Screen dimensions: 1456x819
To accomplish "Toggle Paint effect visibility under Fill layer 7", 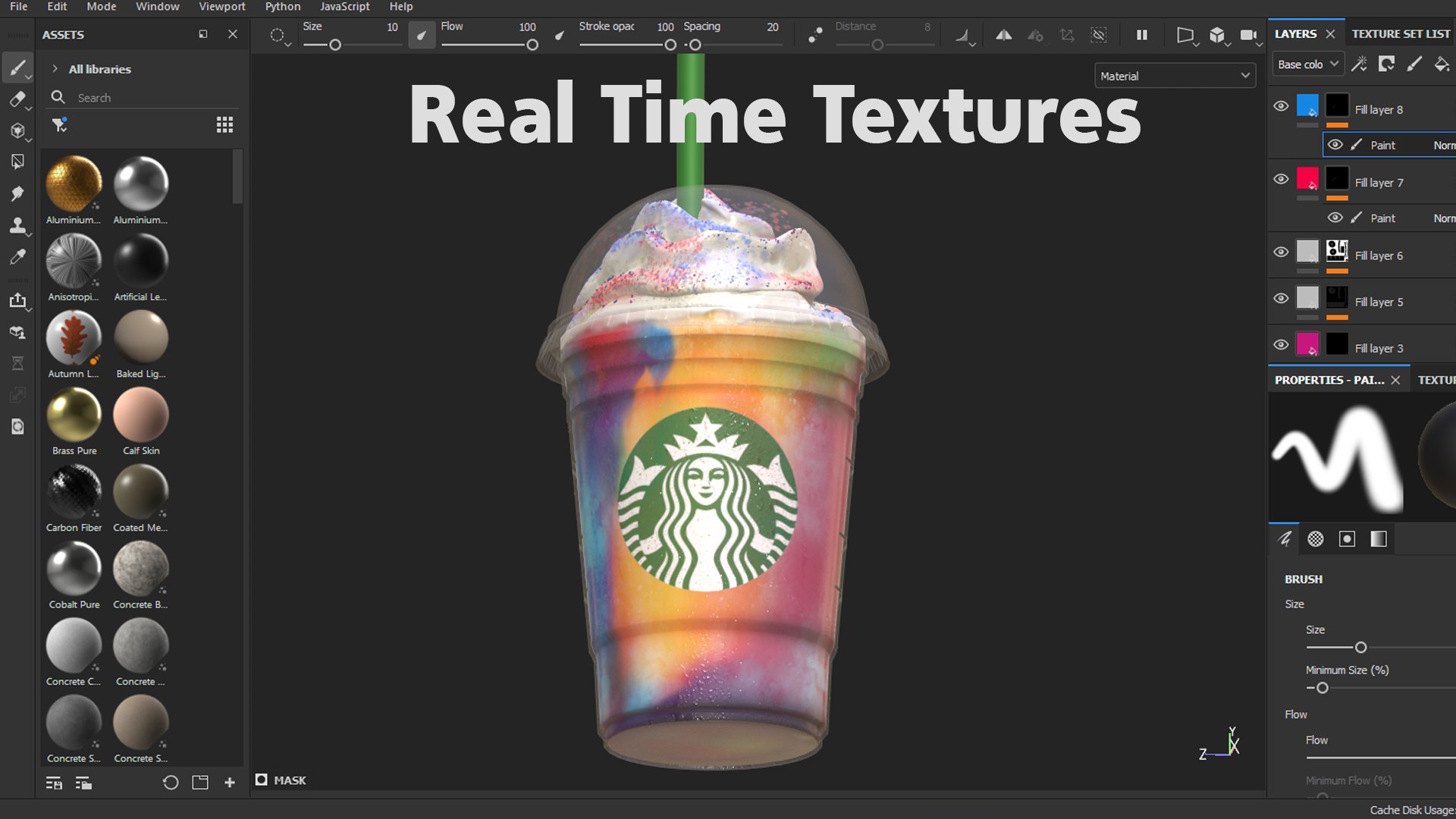I will pyautogui.click(x=1335, y=218).
